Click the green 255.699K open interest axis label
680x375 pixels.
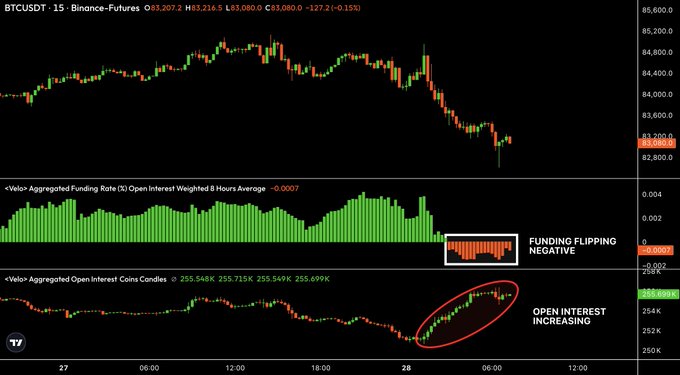(x=658, y=294)
